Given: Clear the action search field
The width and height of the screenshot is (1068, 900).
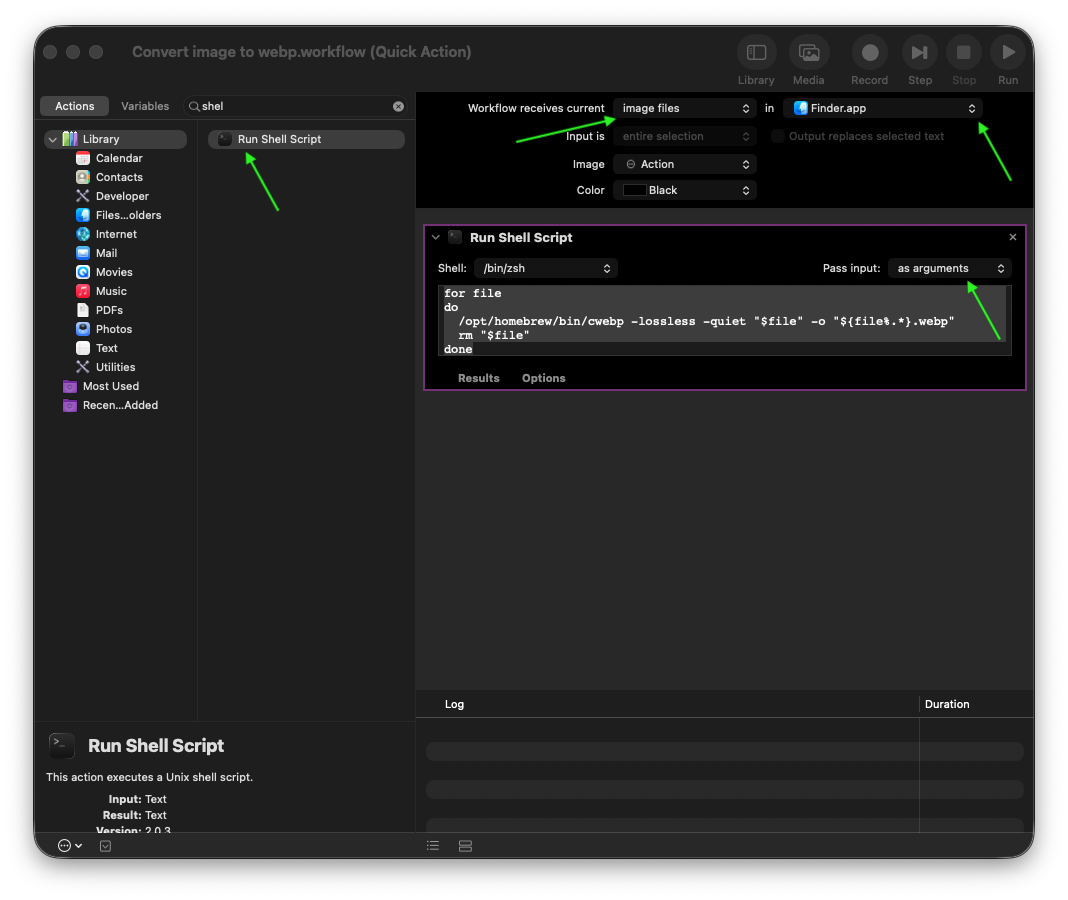Looking at the screenshot, I should click(x=398, y=106).
